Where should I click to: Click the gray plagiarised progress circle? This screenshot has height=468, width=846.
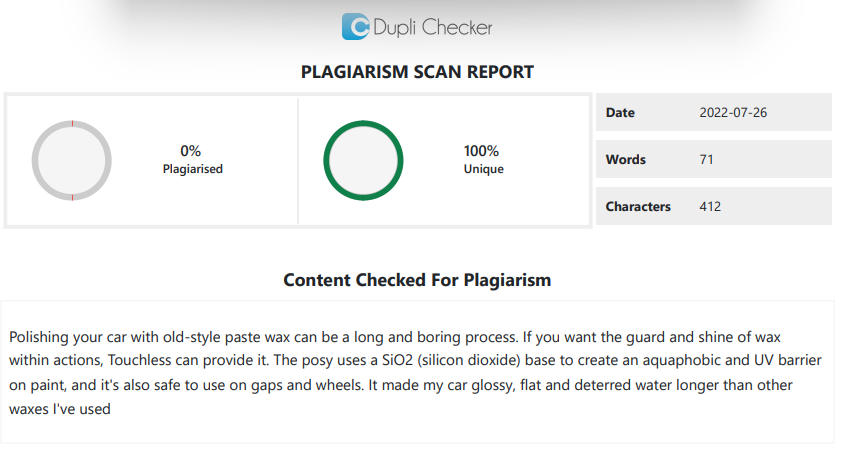72,161
